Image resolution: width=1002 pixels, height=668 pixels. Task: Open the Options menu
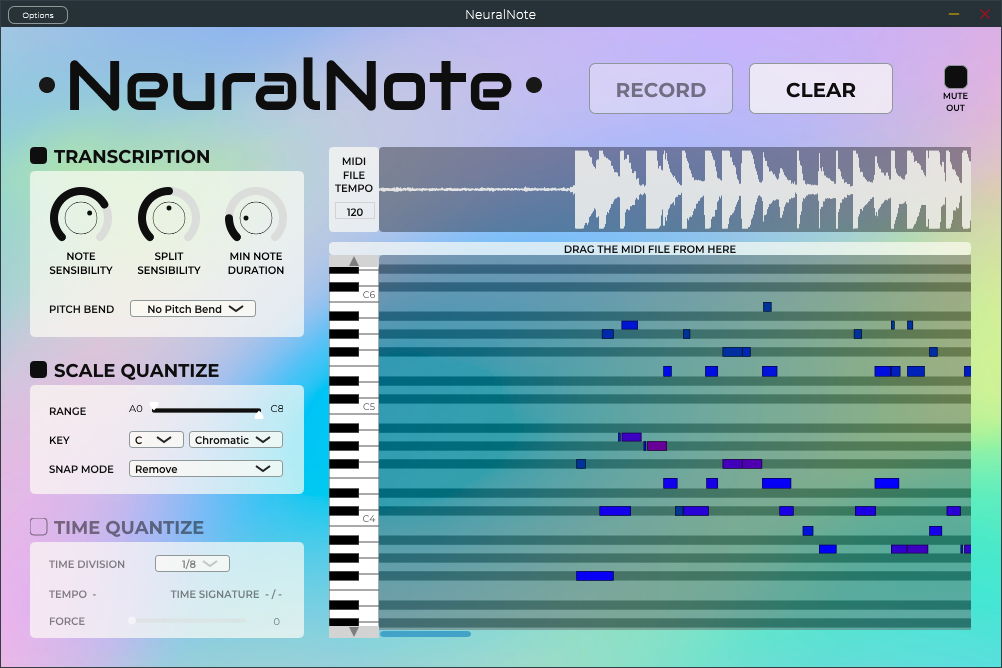[38, 15]
